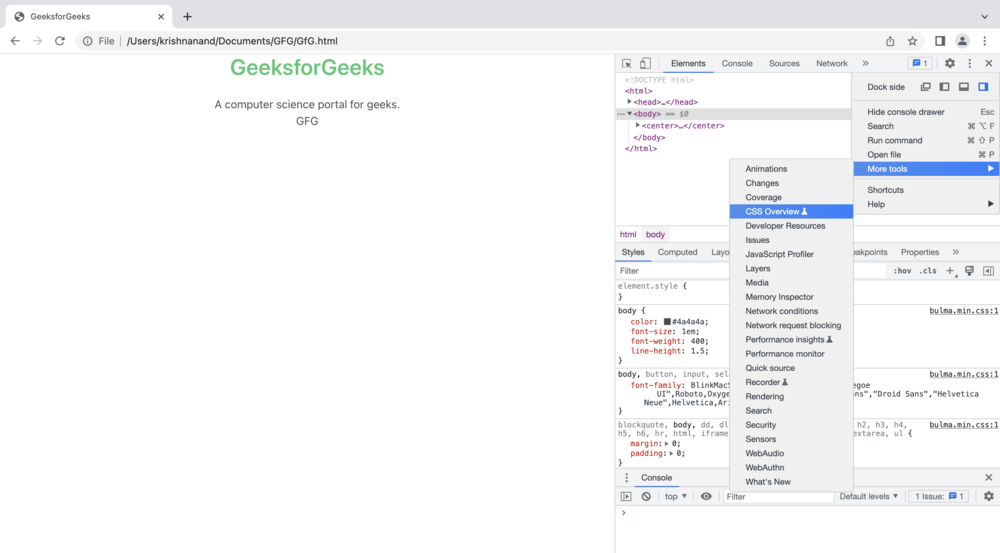Switch to the Sources panel tab
This screenshot has width=1000, height=553.
784,63
